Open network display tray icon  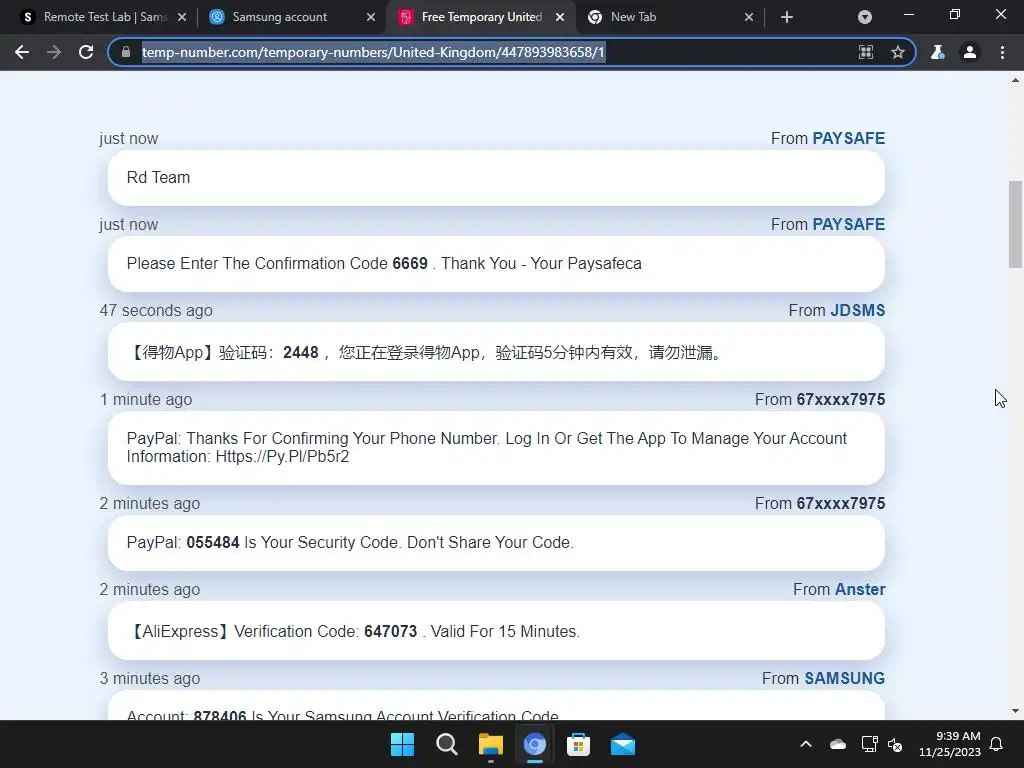(x=869, y=744)
